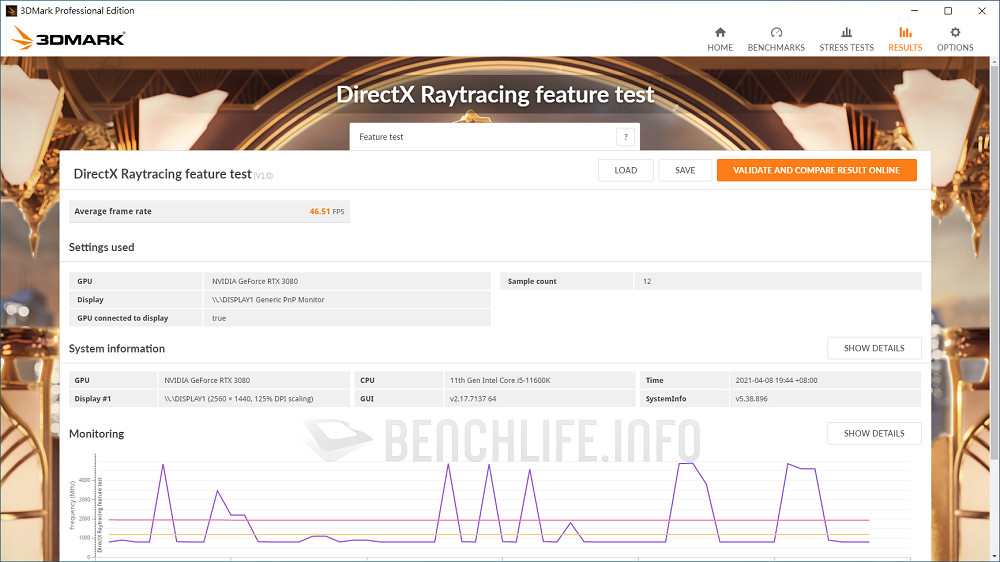Show details for Monitoring section

pyautogui.click(x=874, y=433)
